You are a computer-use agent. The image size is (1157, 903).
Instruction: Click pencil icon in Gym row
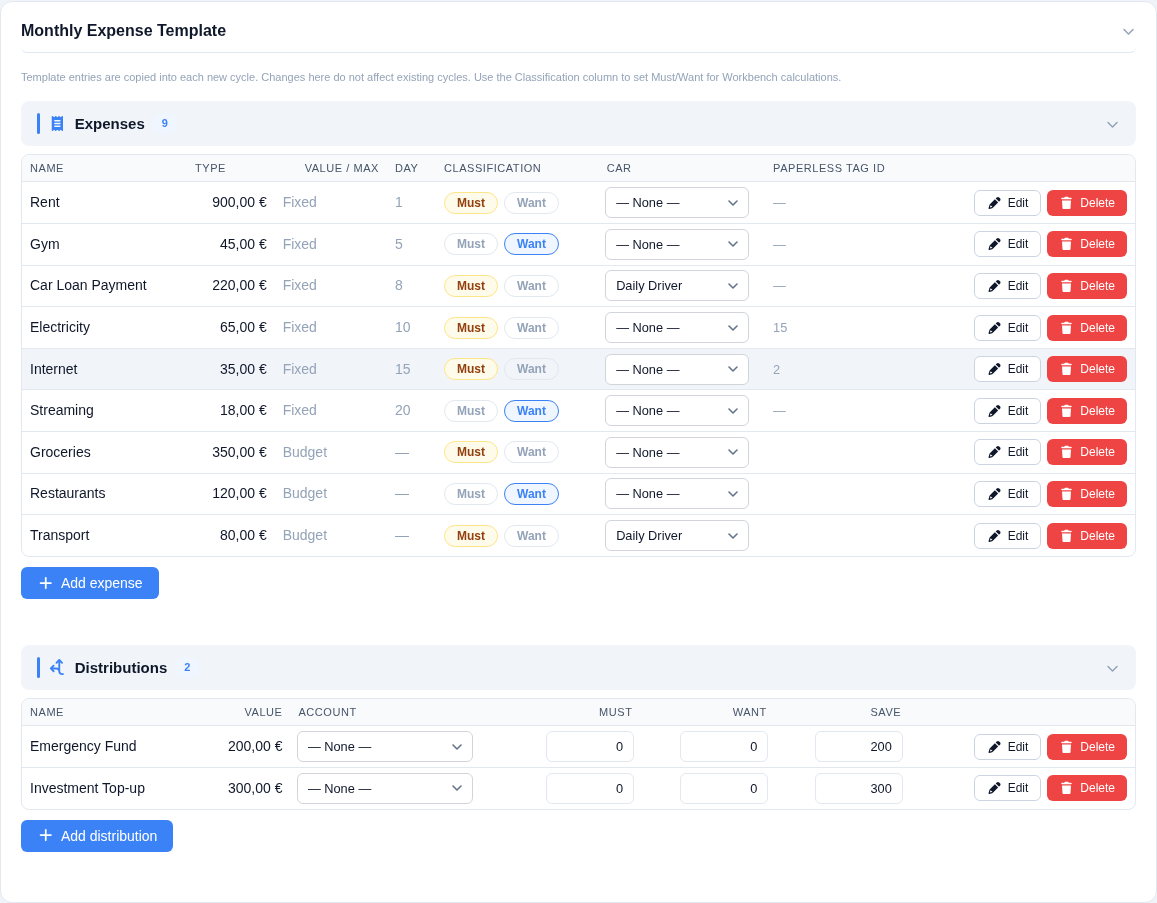click(995, 244)
